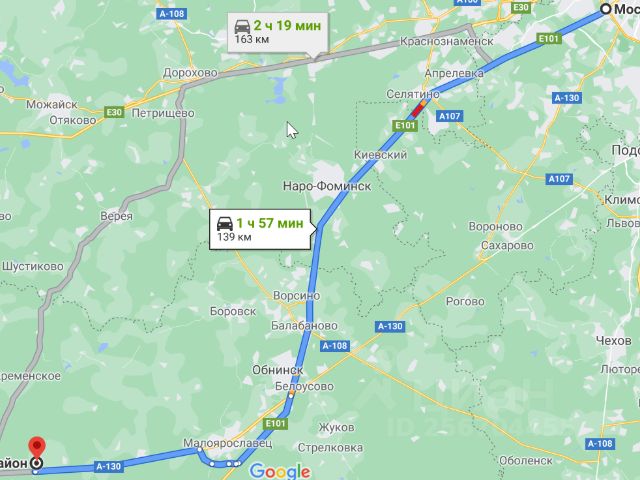Image resolution: width=640 pixels, height=480 pixels.
Task: Click the Google logo at the bottom
Action: (280, 471)
